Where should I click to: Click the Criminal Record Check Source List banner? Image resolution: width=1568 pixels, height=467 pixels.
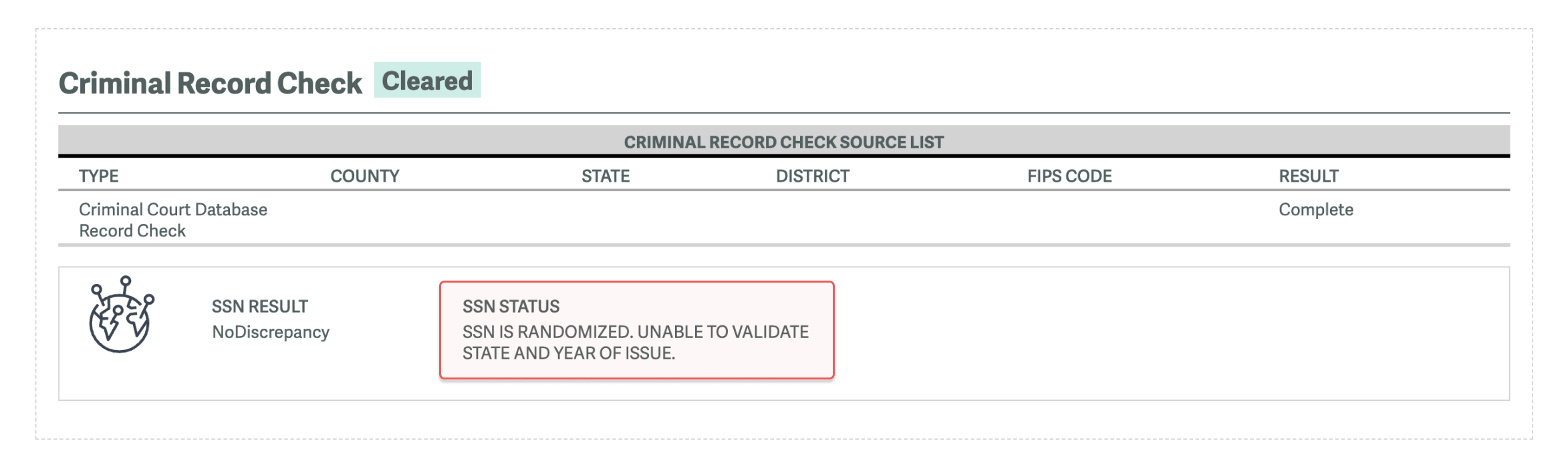(x=783, y=142)
